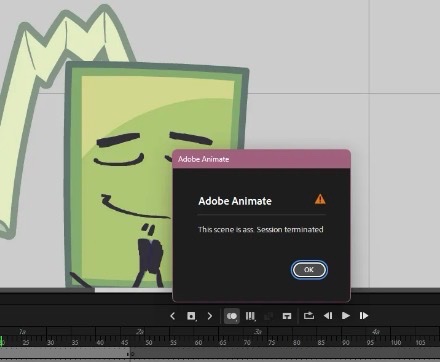Click the 4s time marker on ruler
The height and width of the screenshot is (362, 440).
(x=376, y=332)
